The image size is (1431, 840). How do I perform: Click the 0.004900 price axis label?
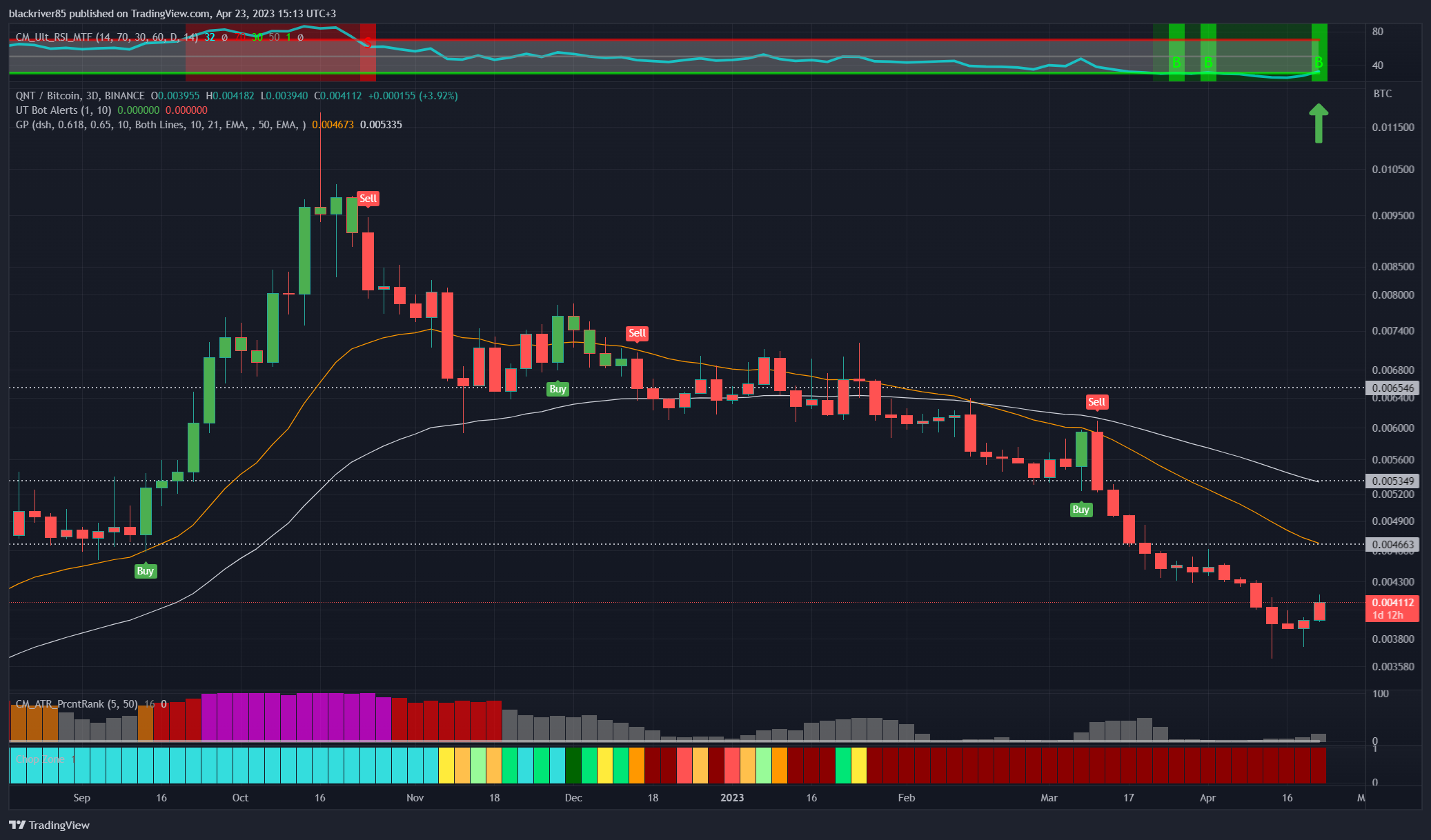pos(1393,521)
